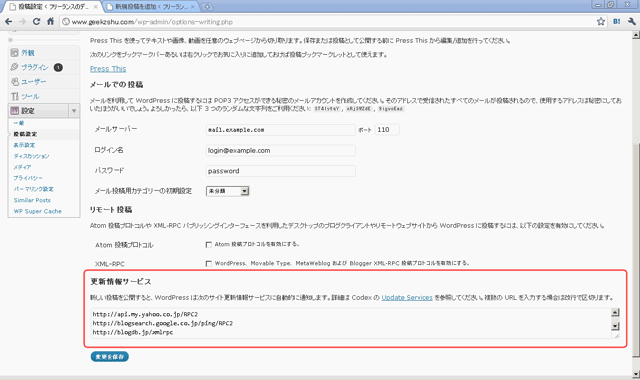Open the 表示設定 submenu item
This screenshot has width=640, height=380.
[24, 145]
